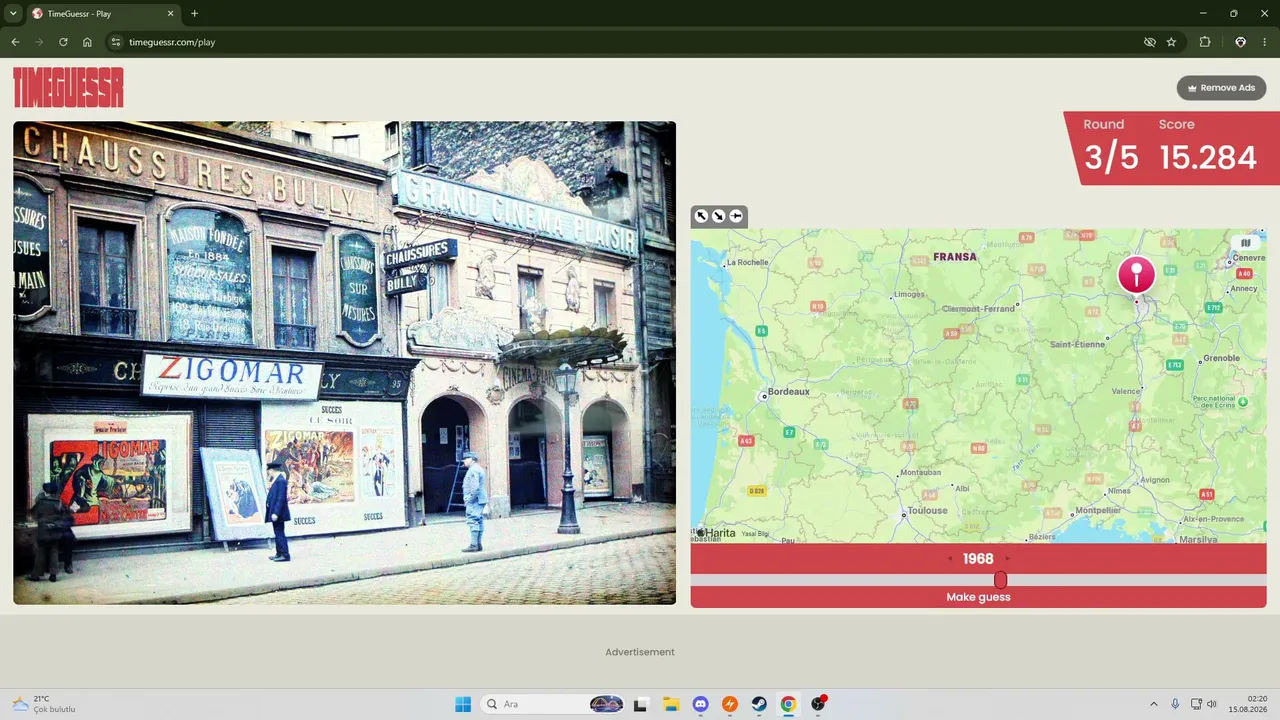Pin the map size with the pin icon
This screenshot has height=720, width=1280.
(736, 216)
